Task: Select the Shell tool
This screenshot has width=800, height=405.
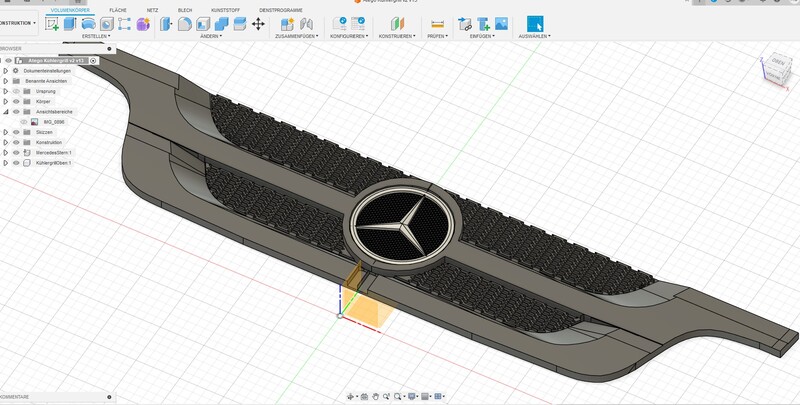Action: click(203, 23)
